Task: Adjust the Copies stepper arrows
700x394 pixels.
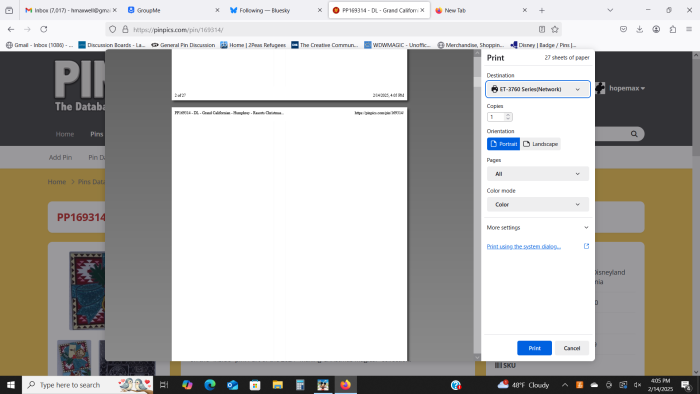Action: (x=508, y=117)
